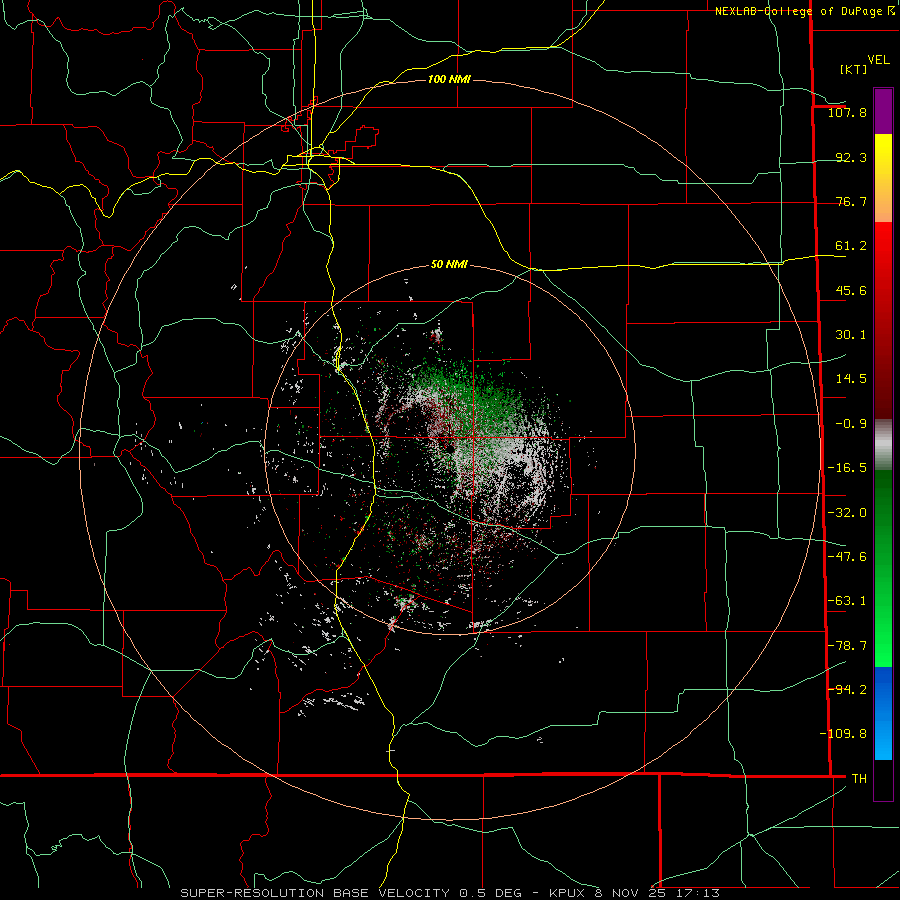Click the 92.3 legend value
The width and height of the screenshot is (900, 900).
pos(851,157)
